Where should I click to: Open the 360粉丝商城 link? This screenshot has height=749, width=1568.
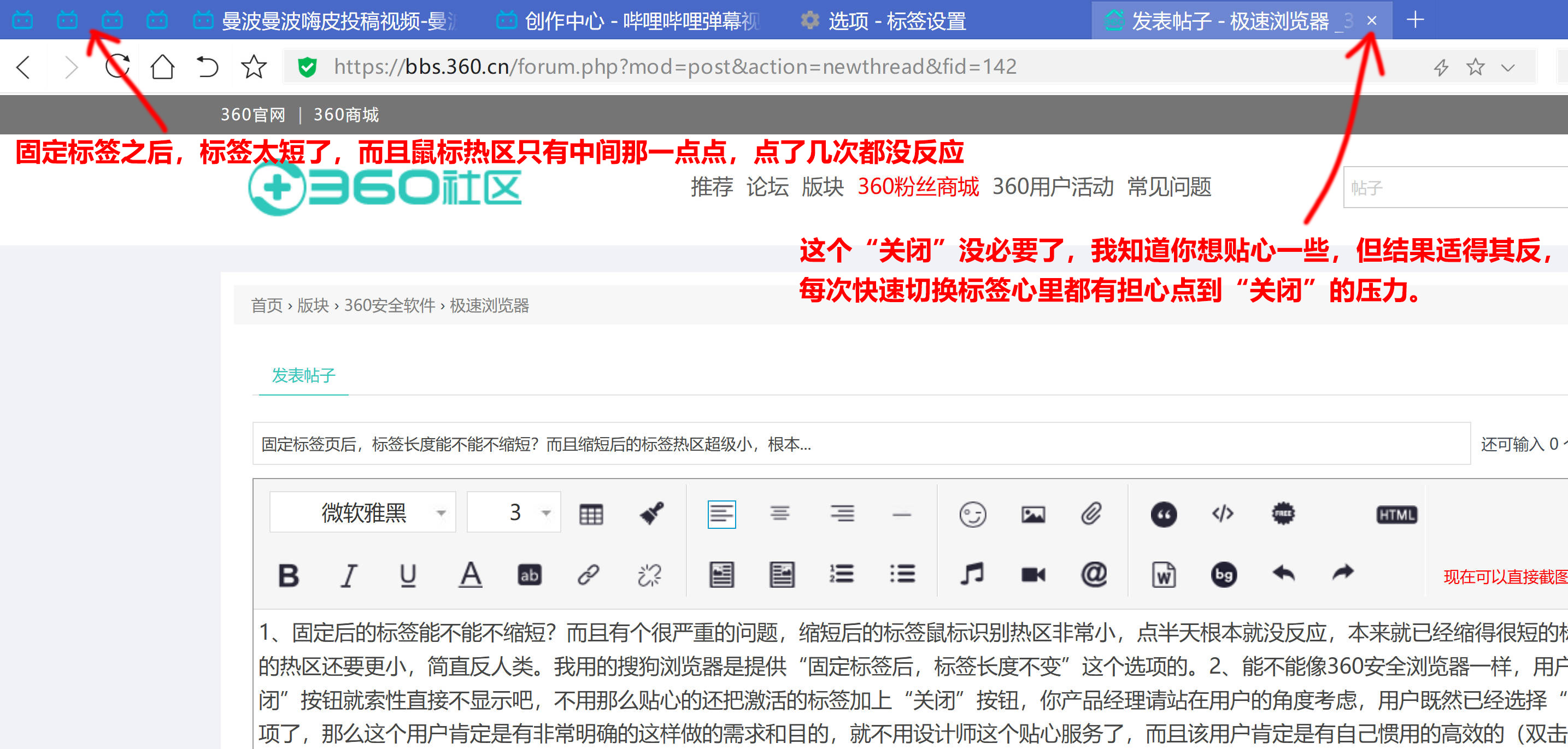919,187
